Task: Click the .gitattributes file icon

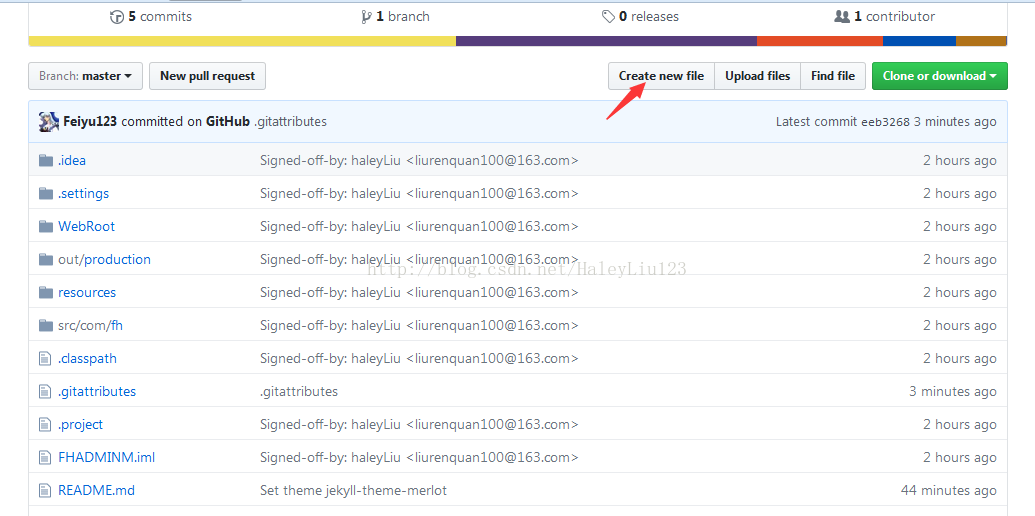Action: 45,391
